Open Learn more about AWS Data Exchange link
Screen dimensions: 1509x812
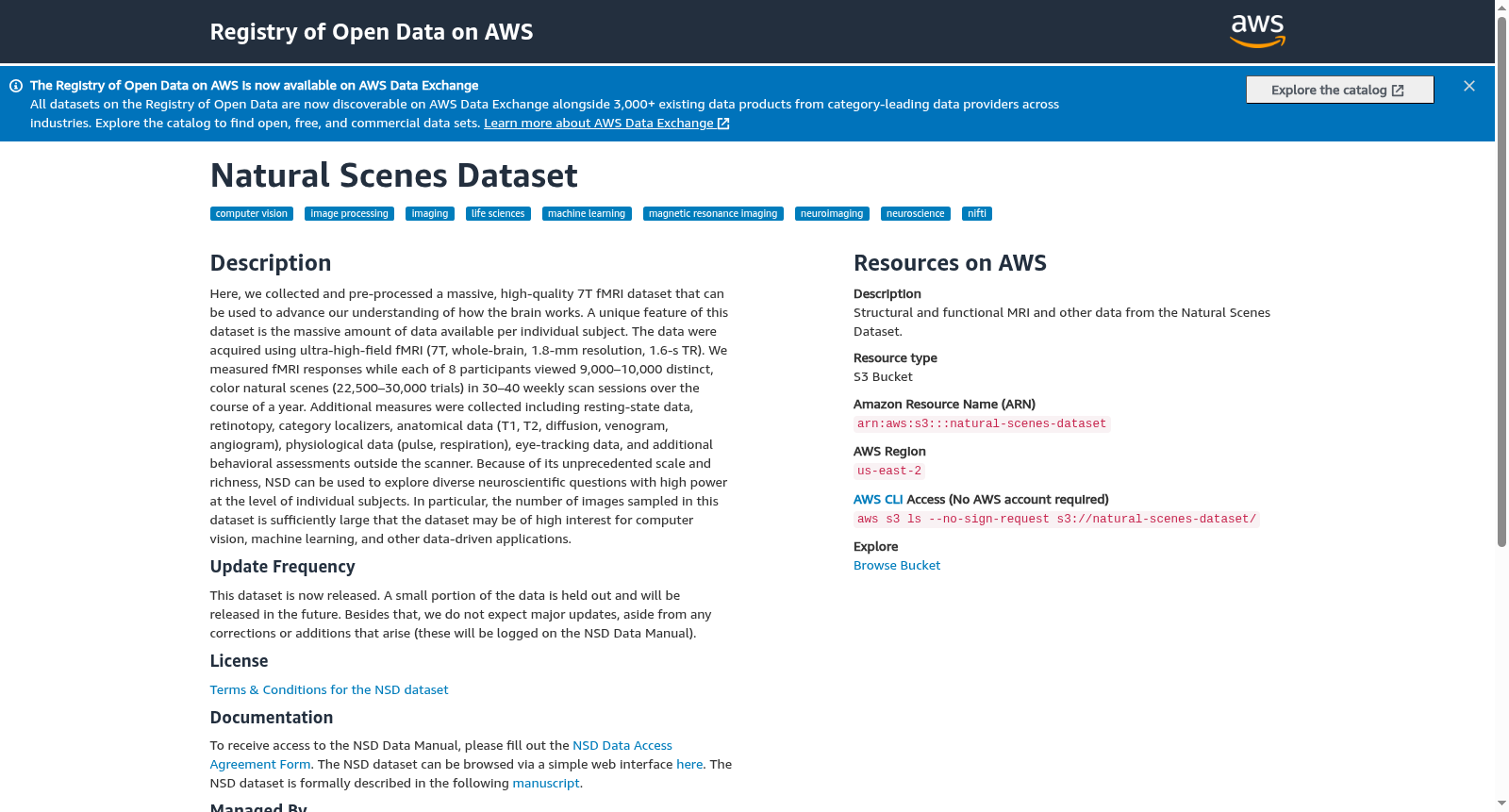coord(606,123)
